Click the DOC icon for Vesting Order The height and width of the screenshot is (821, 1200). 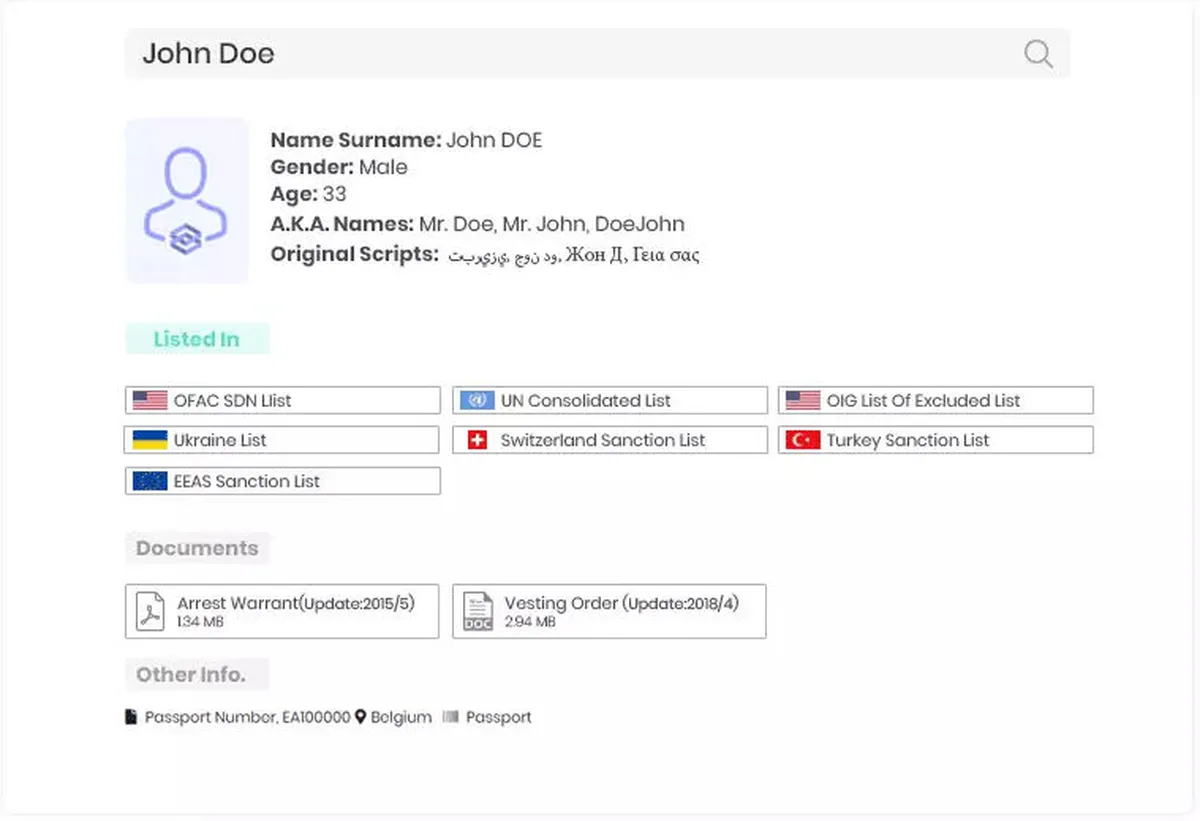[x=478, y=611]
